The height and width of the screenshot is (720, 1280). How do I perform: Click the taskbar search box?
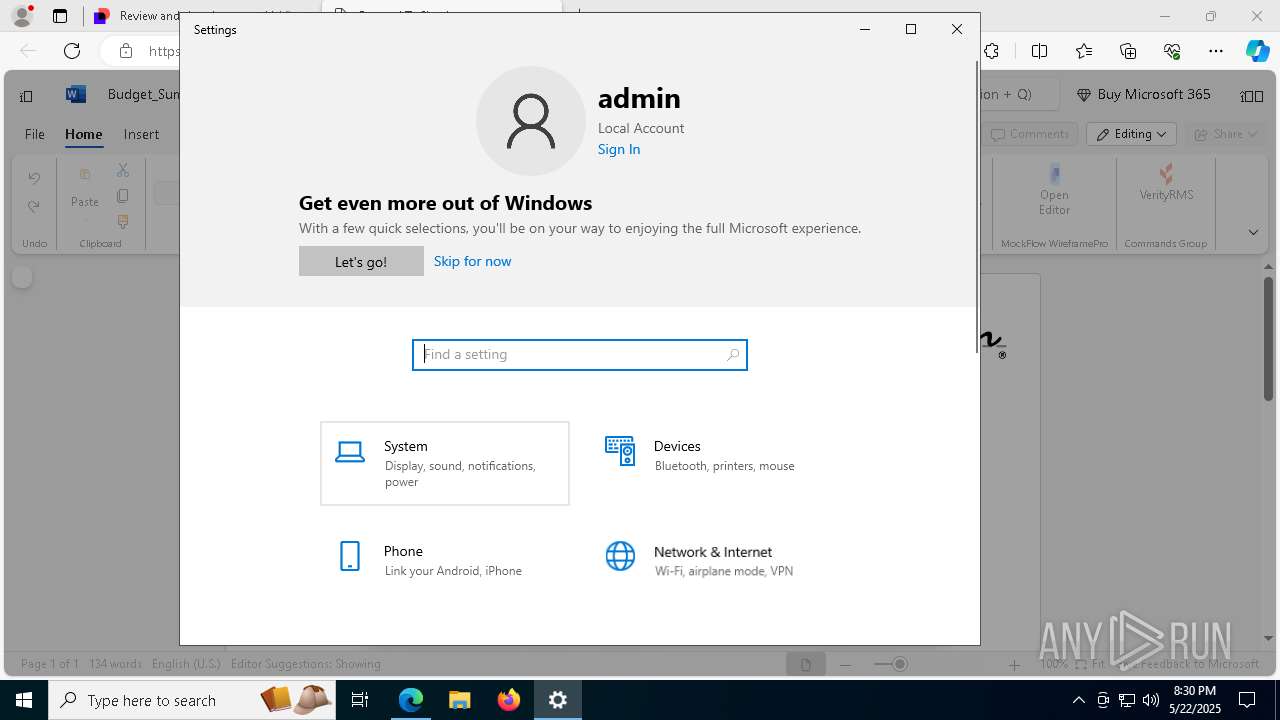193,700
